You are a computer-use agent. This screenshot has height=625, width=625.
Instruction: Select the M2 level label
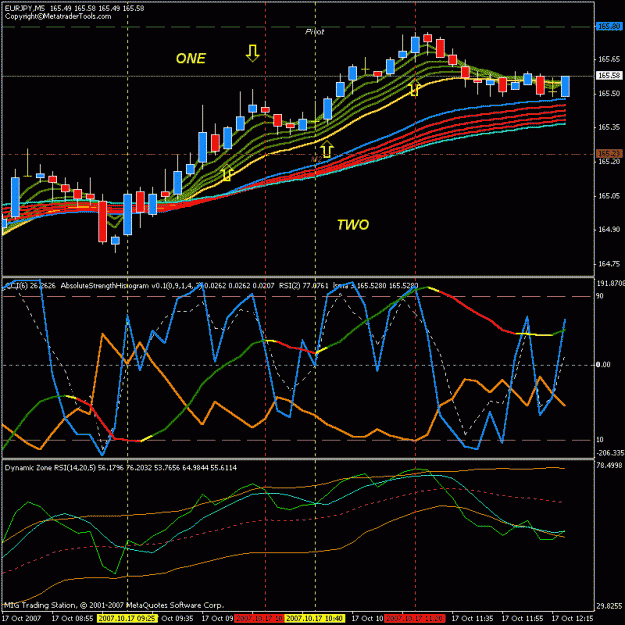(316, 159)
